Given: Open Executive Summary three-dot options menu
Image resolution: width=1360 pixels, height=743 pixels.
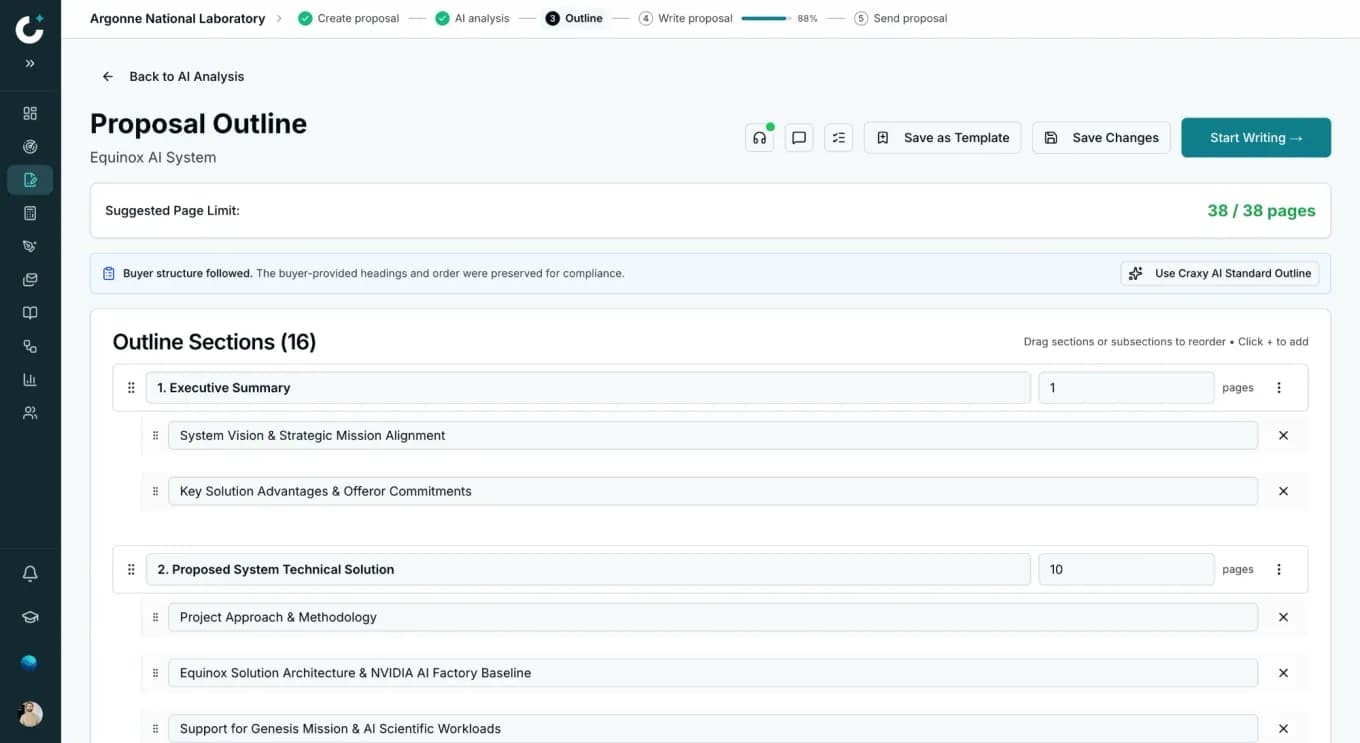Looking at the screenshot, I should tap(1279, 388).
